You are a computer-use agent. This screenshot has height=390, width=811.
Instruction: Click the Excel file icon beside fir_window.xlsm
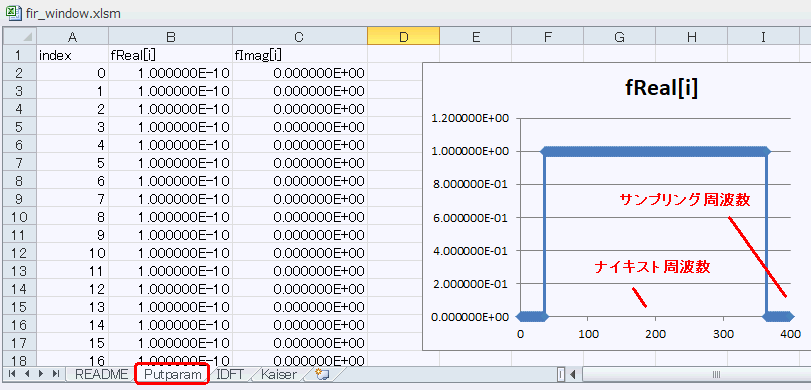(14, 12)
